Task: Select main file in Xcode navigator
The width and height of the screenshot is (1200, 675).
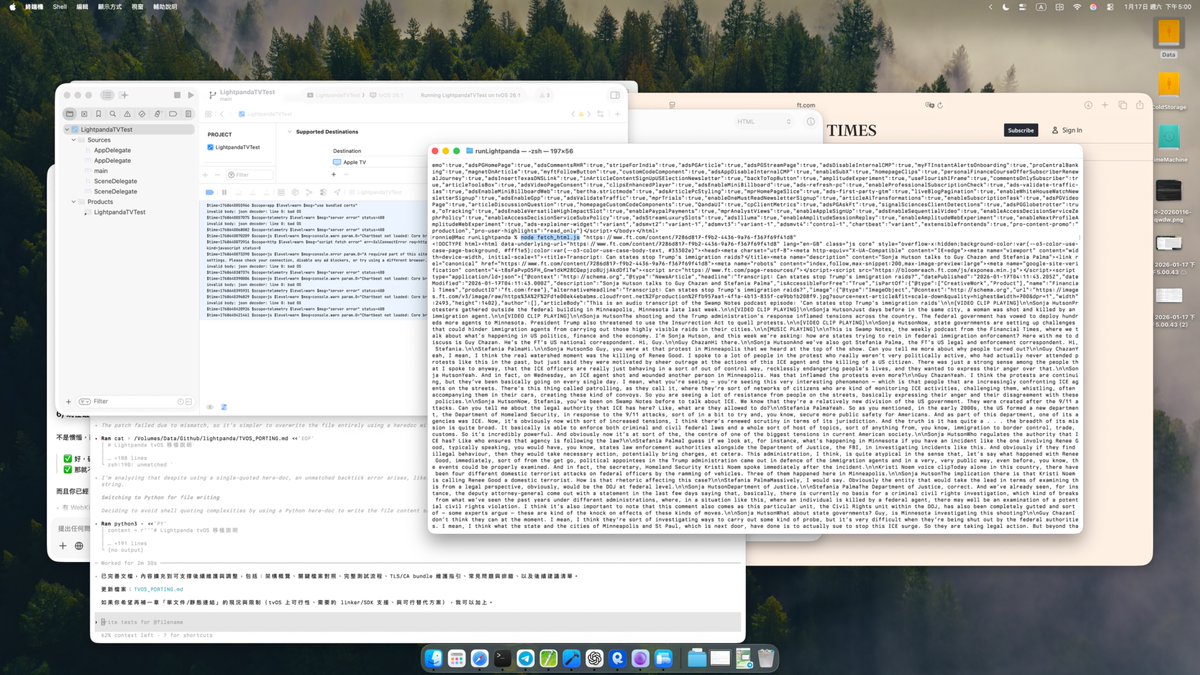Action: click(101, 171)
